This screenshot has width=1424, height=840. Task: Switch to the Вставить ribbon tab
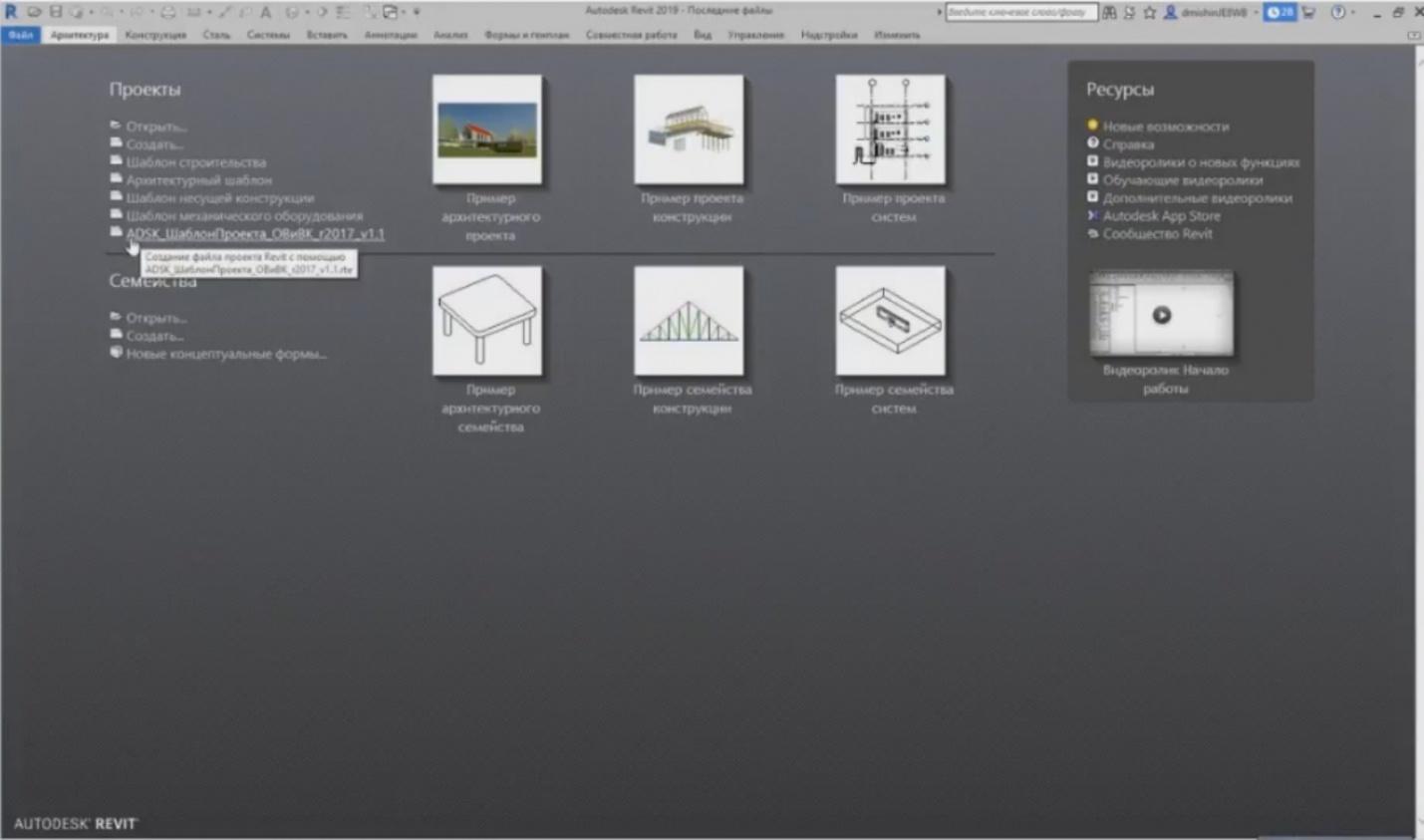click(327, 35)
